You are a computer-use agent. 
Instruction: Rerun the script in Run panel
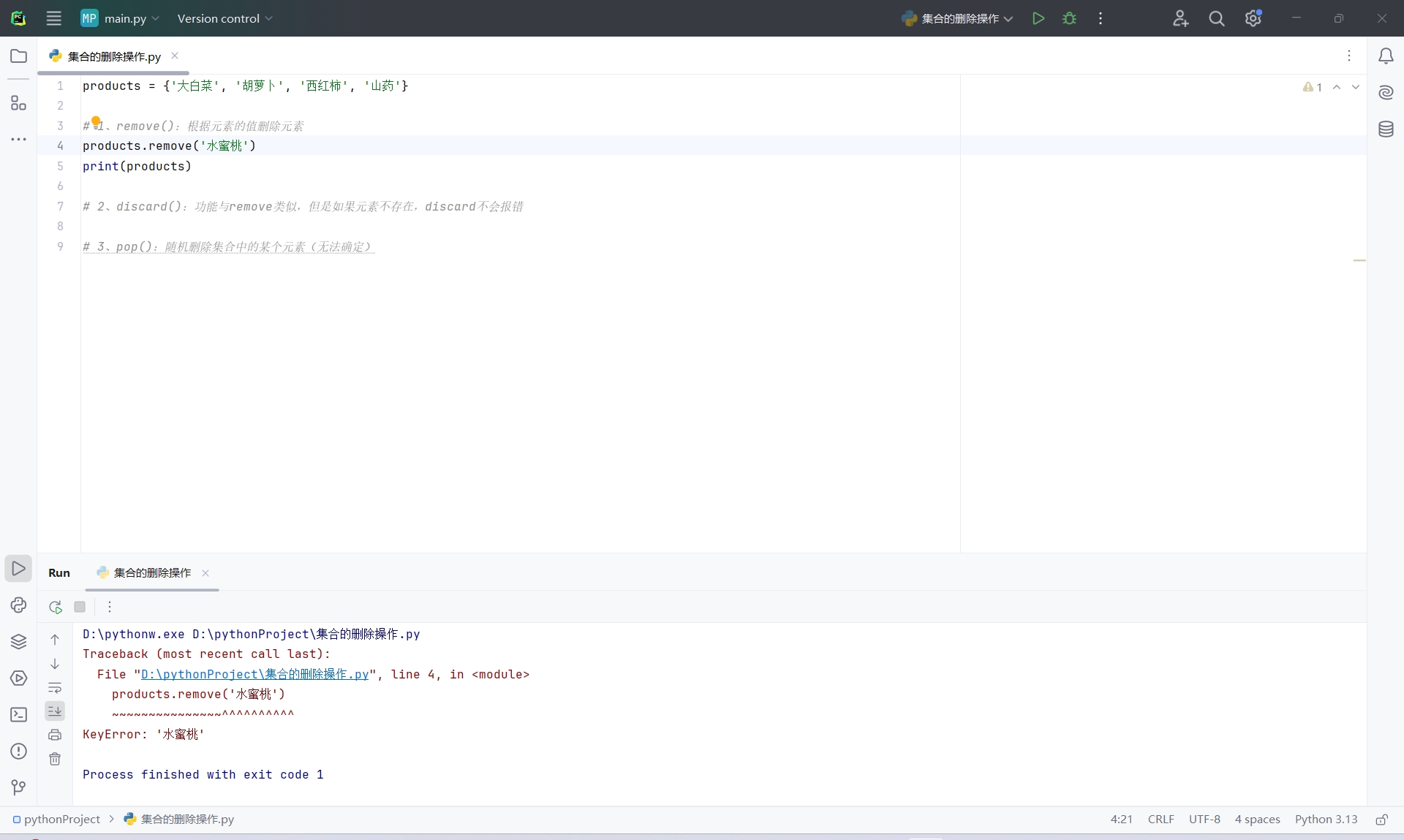click(56, 607)
